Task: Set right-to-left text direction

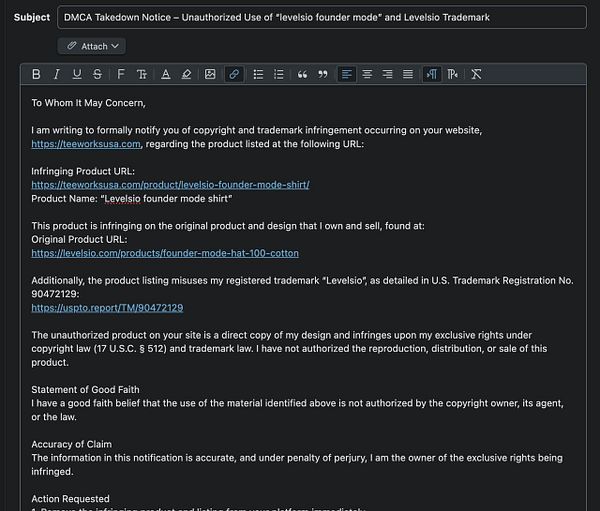Action: coord(453,74)
